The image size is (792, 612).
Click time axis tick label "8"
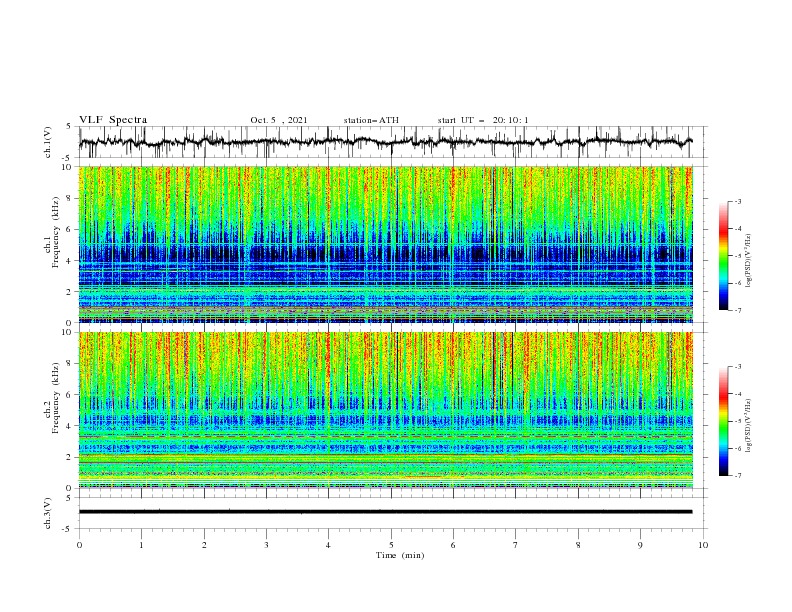(578, 545)
